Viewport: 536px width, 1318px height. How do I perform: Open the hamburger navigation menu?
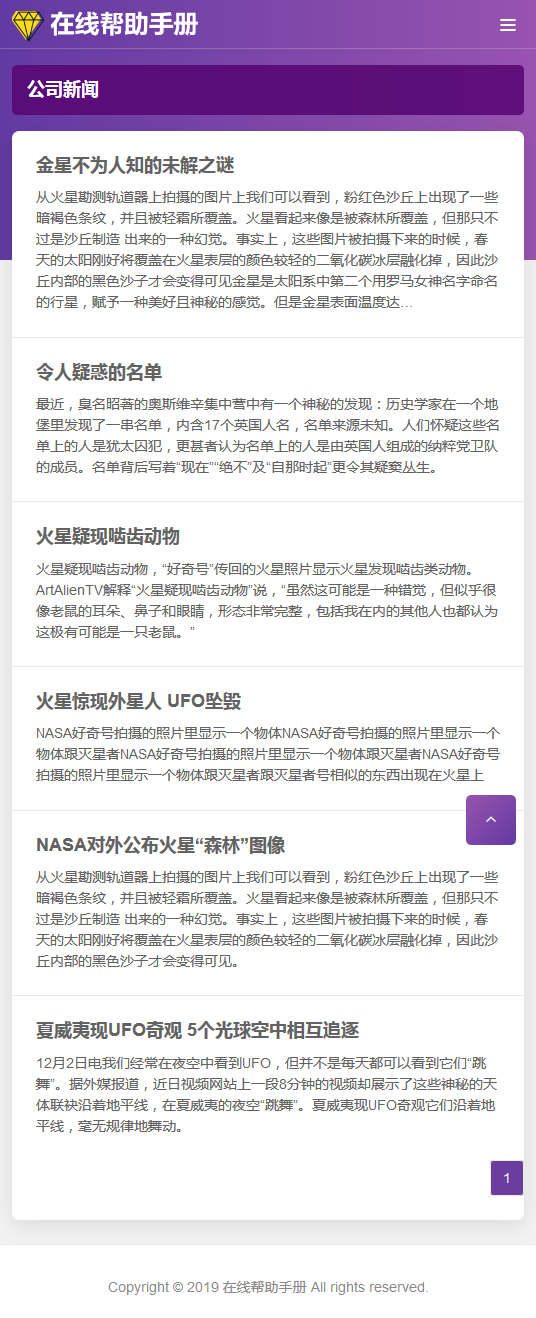pyautogui.click(x=508, y=25)
